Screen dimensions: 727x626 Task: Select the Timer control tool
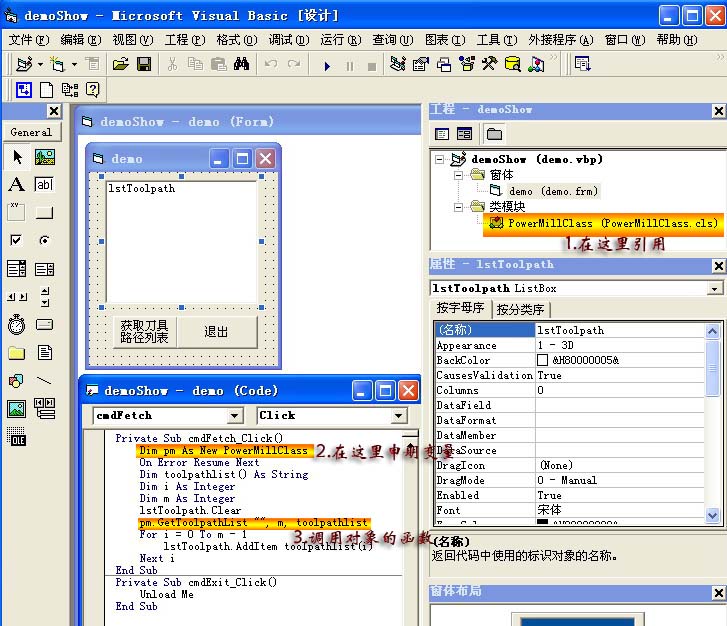tap(17, 325)
